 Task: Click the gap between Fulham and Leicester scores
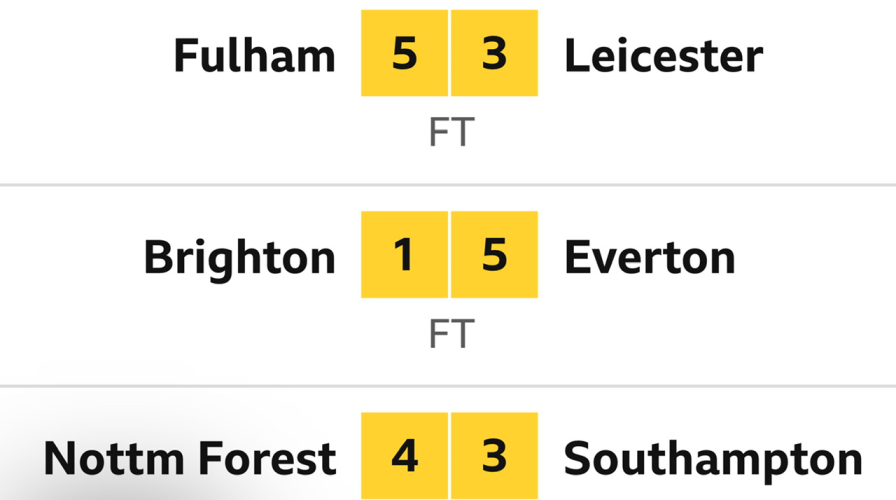[x=449, y=54]
